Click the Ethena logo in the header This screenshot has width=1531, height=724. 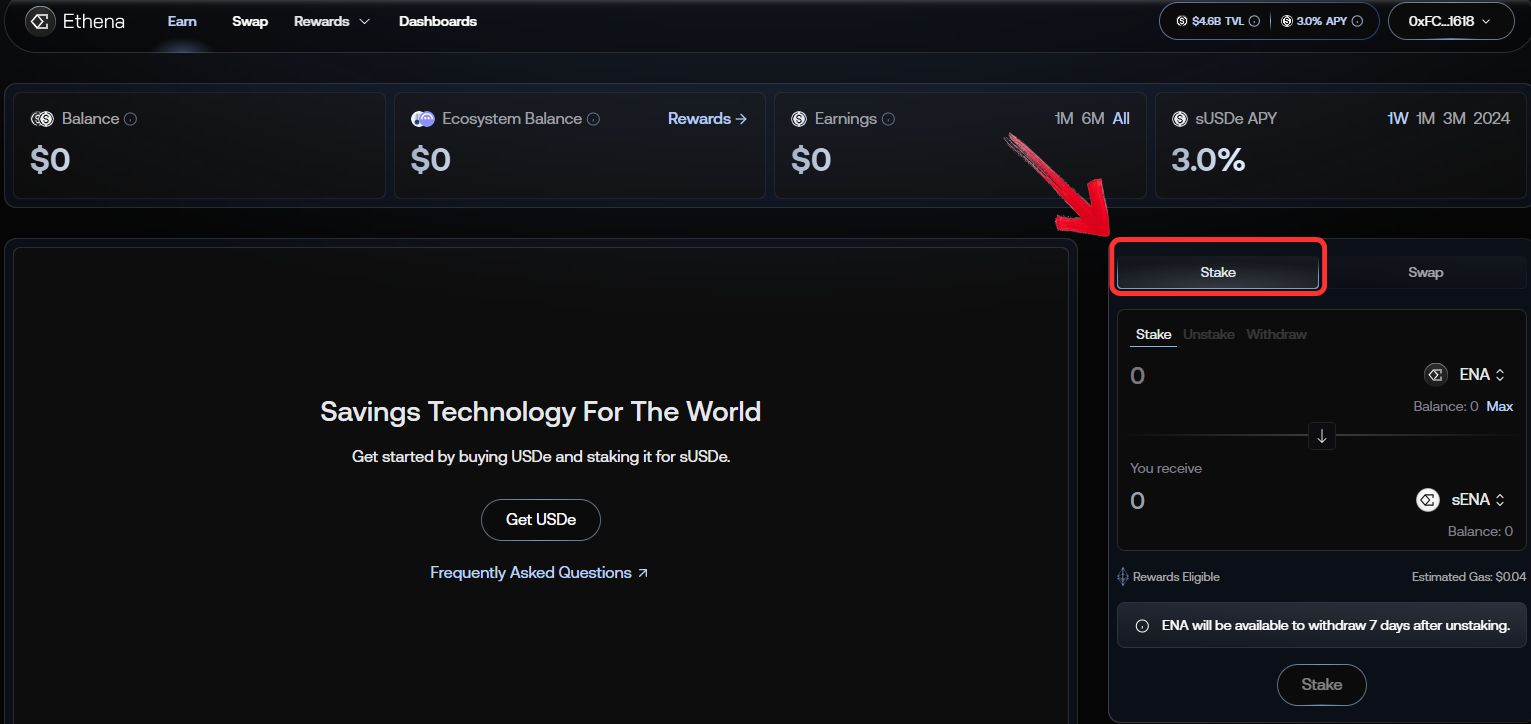(x=76, y=21)
